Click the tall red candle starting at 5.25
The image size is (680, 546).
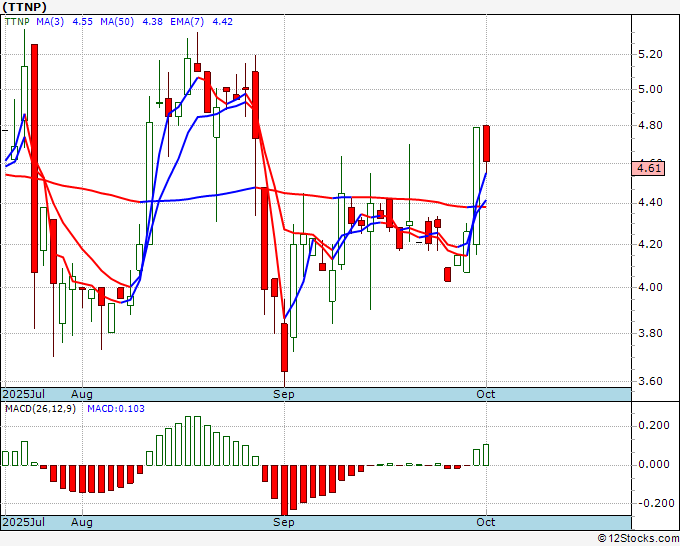[34, 158]
